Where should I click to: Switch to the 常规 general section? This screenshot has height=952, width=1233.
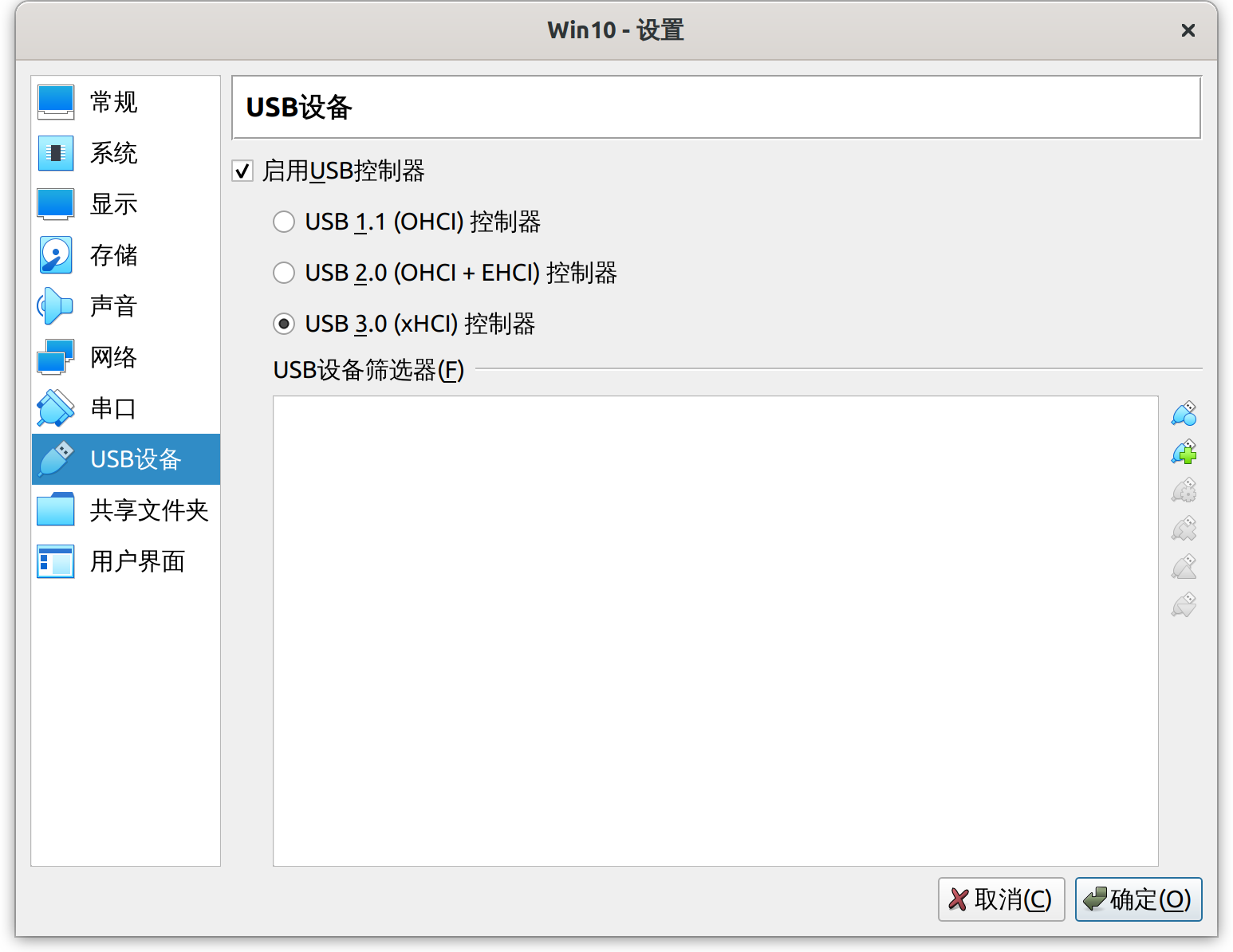114,102
